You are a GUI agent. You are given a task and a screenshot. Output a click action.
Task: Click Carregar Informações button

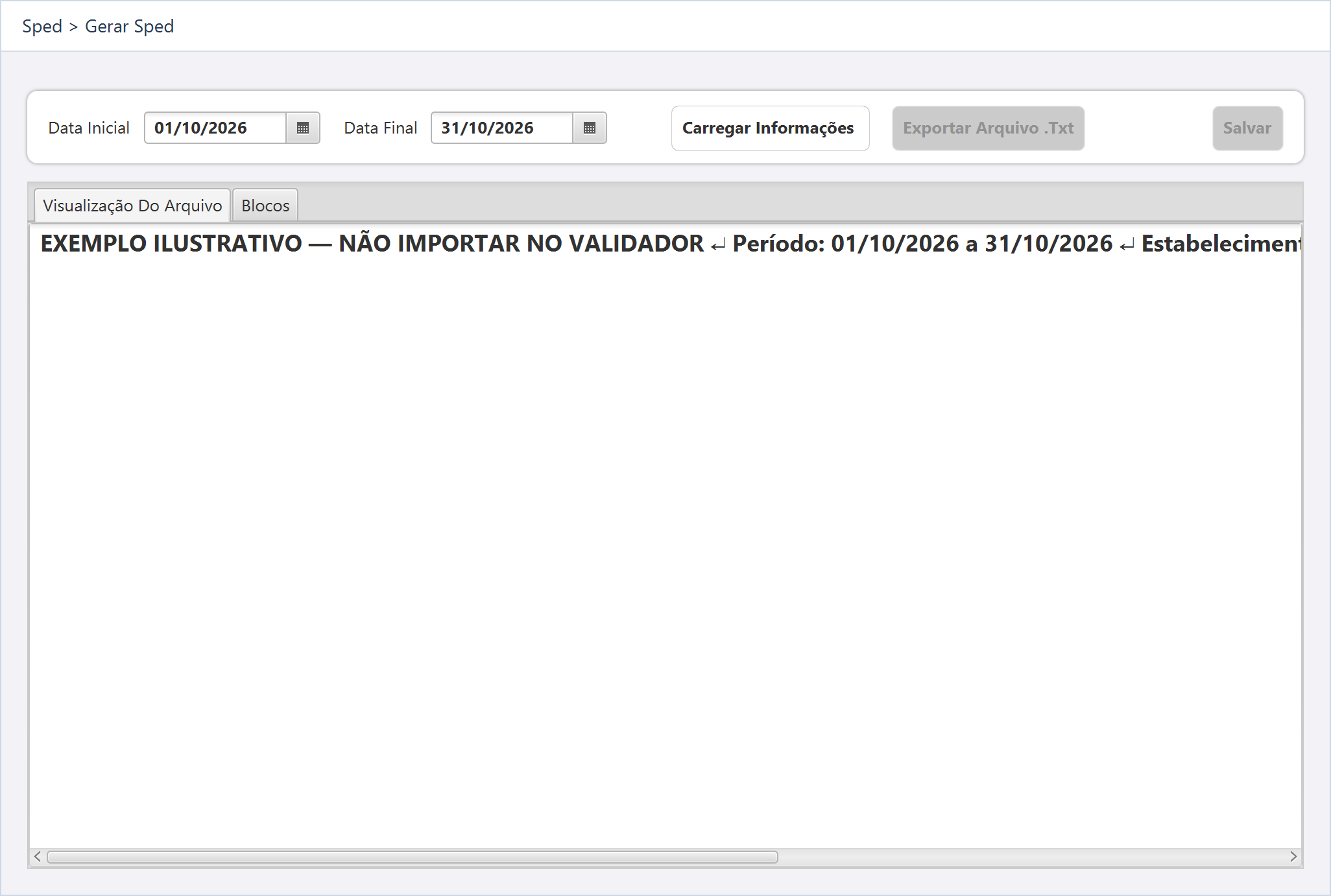pos(770,128)
